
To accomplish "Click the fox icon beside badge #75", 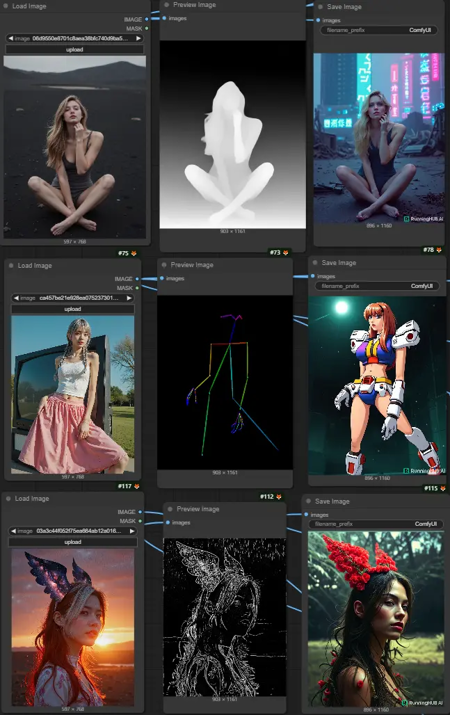I will coord(134,253).
